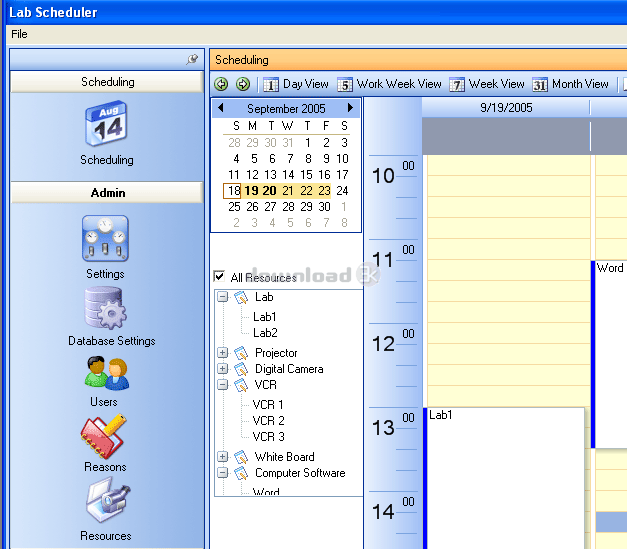Click the pin icon on sidebar header

[192, 60]
